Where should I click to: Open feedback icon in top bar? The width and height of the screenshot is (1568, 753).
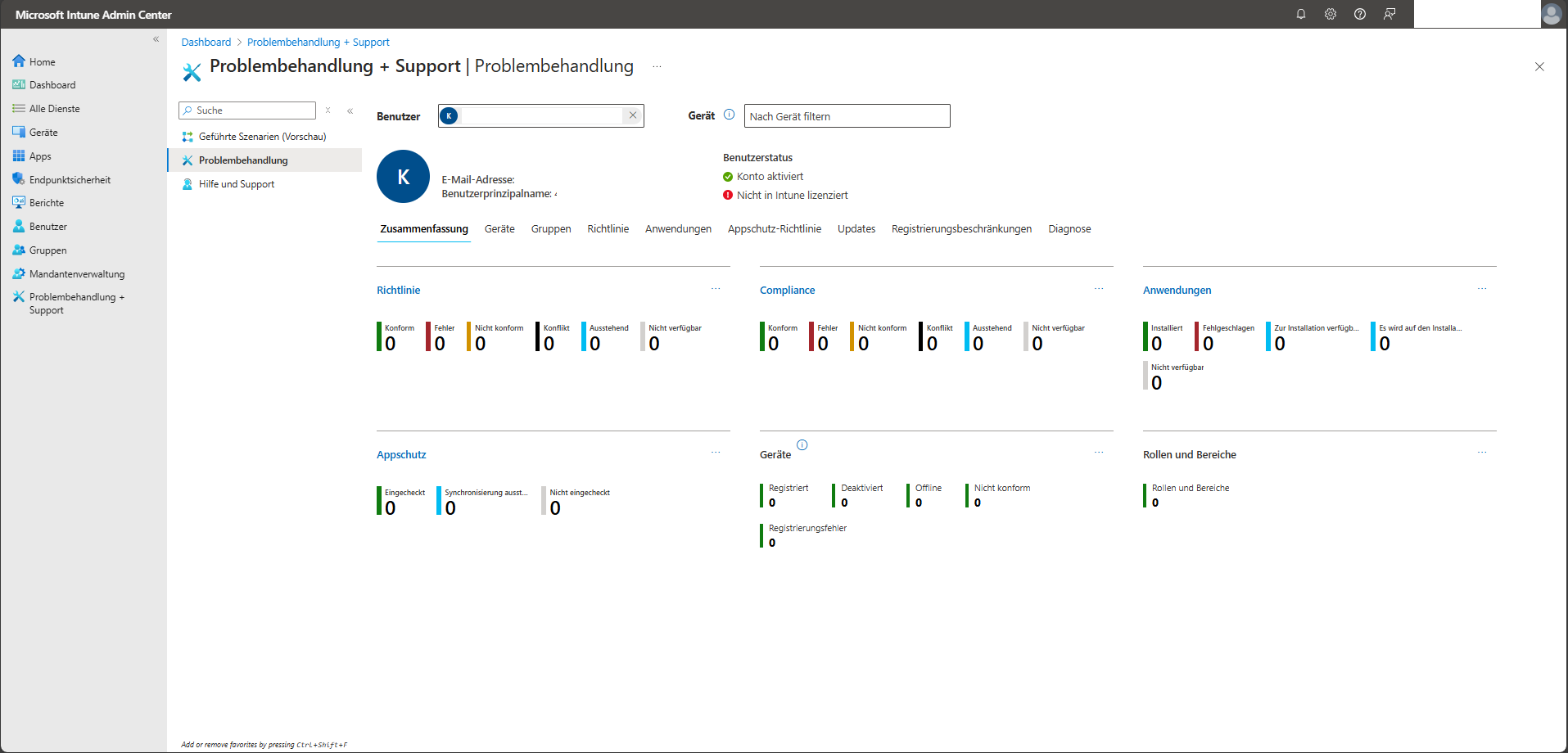(x=1390, y=14)
